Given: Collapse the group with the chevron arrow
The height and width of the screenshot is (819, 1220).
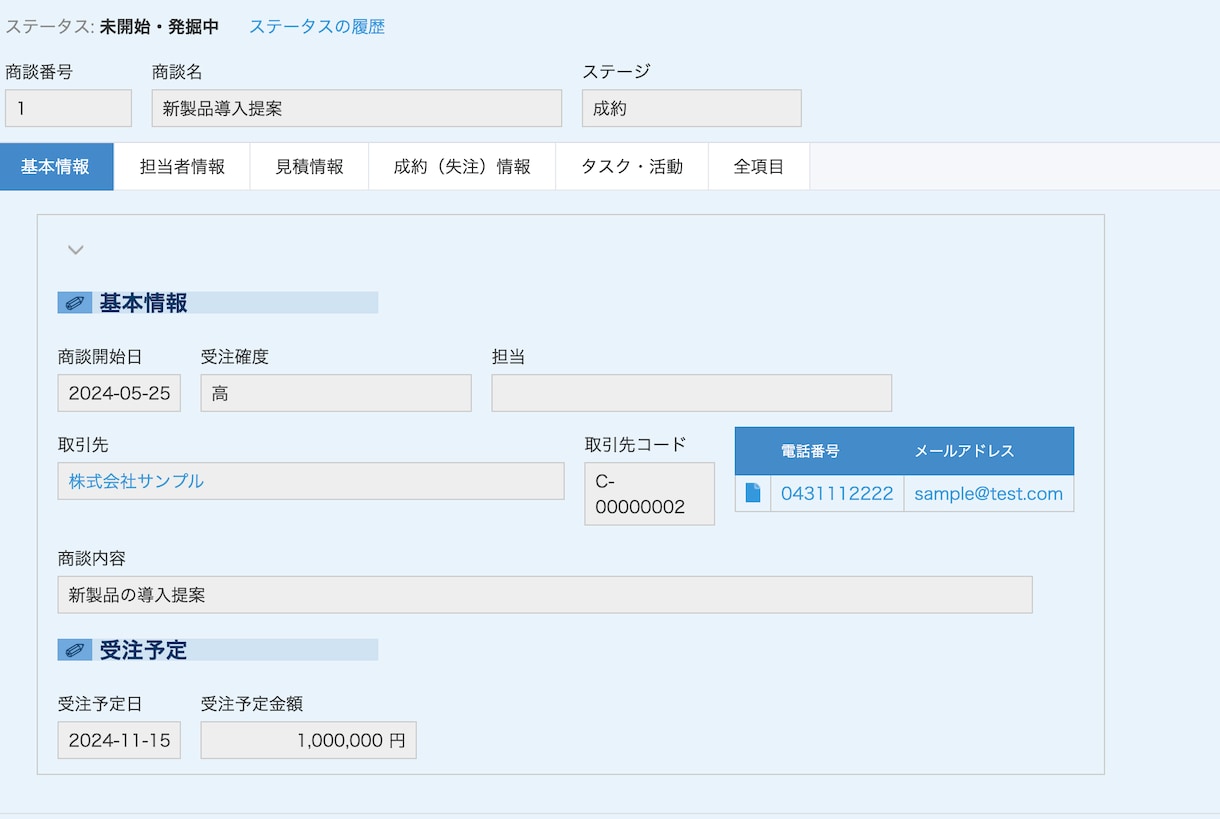Looking at the screenshot, I should click(x=75, y=249).
